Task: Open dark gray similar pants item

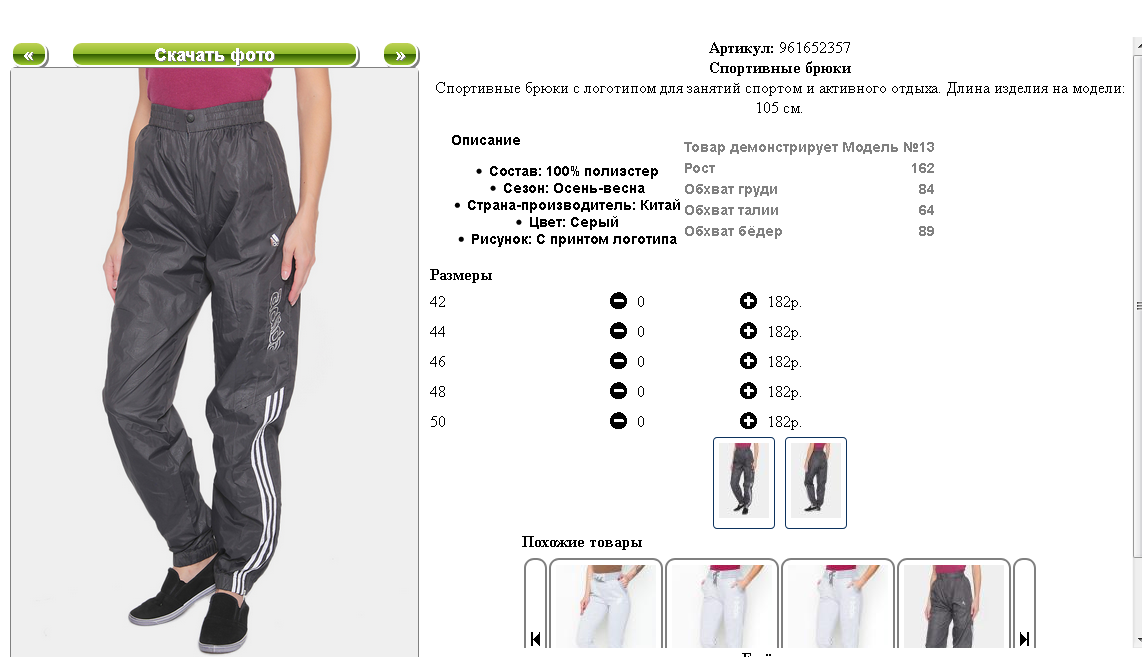Action: (x=953, y=604)
